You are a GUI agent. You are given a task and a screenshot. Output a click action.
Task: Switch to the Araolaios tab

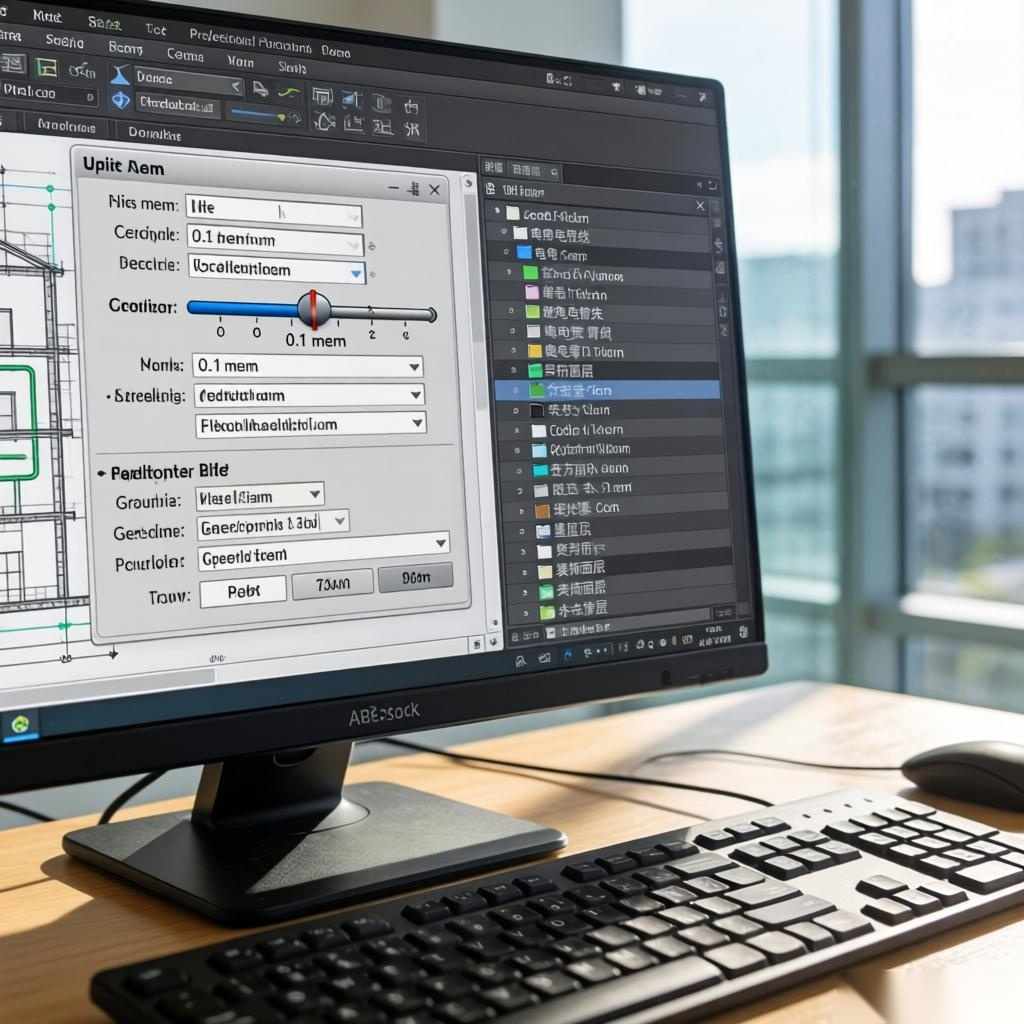tap(65, 125)
